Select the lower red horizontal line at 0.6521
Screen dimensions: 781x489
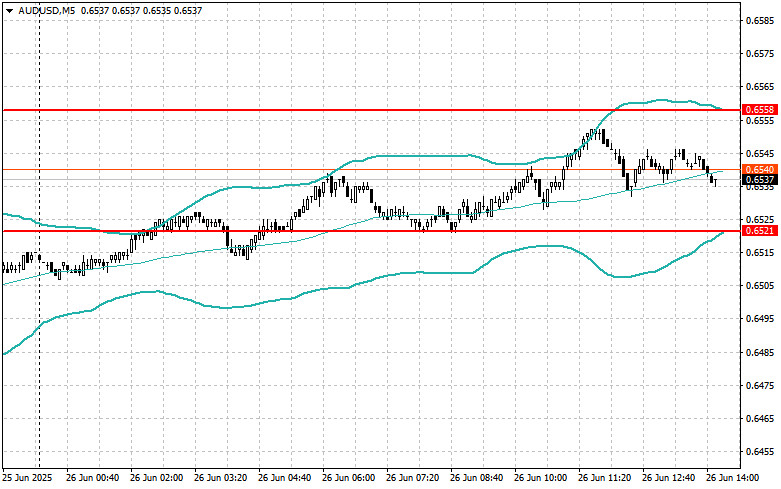371,231
